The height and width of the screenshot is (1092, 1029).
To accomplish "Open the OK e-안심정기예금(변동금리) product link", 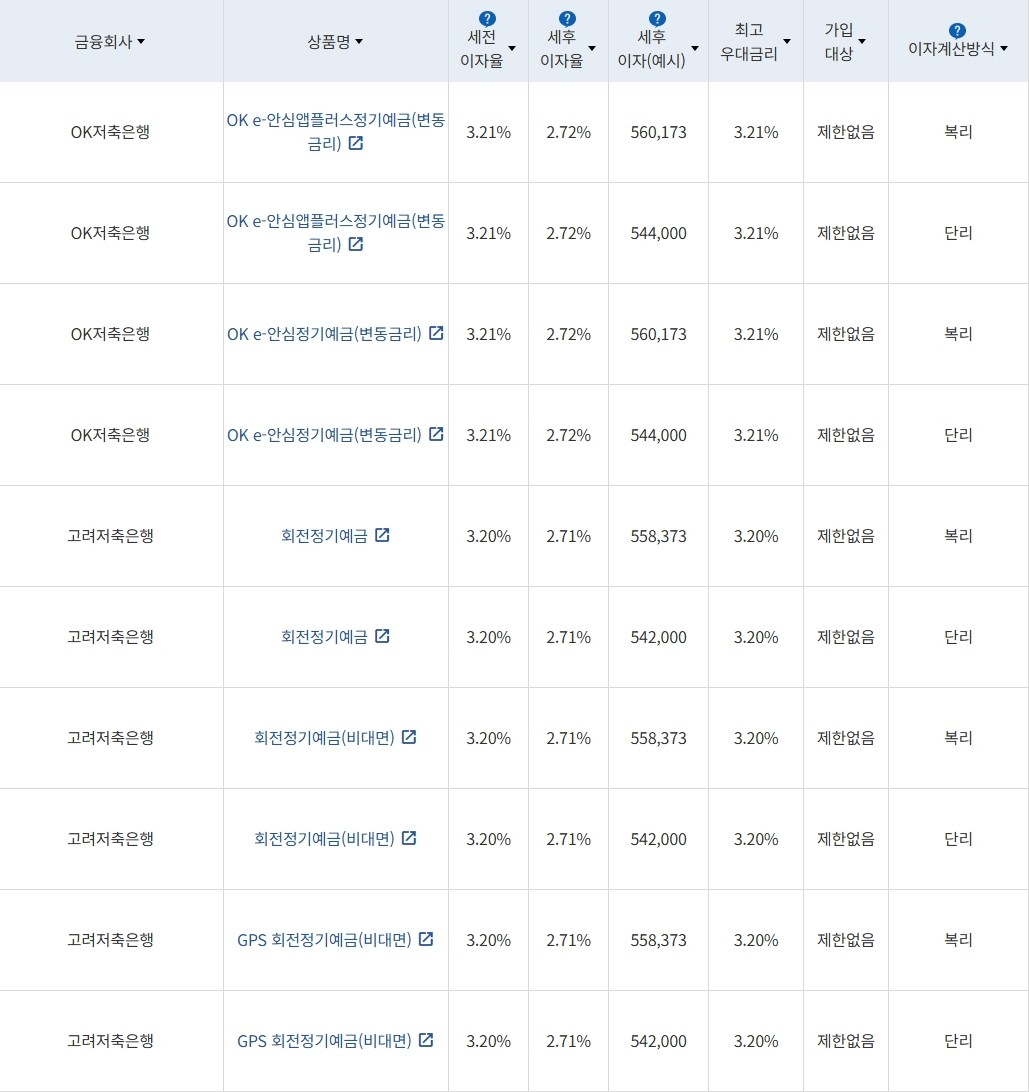I will [x=323, y=334].
